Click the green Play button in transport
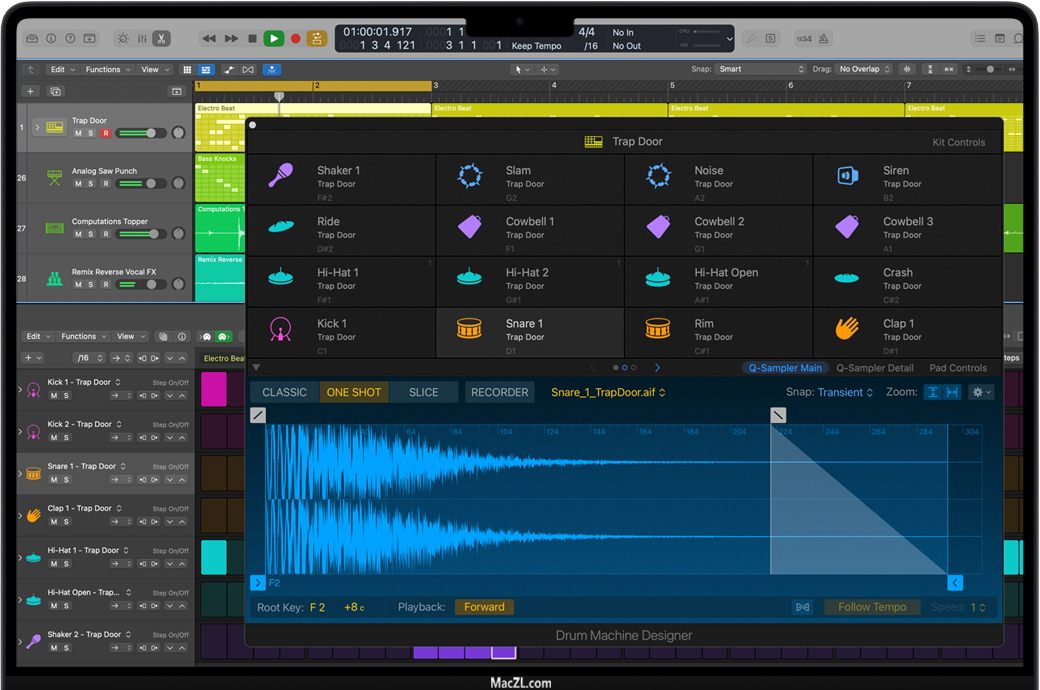The image size is (1040, 690). [273, 38]
